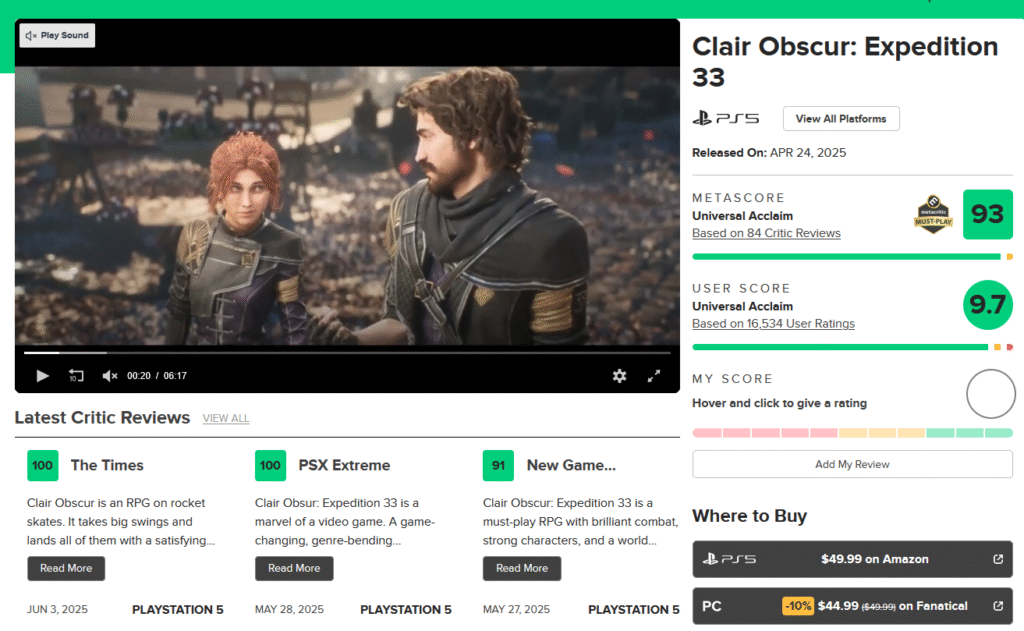Open View All Platforms
1024x631 pixels.
841,118
